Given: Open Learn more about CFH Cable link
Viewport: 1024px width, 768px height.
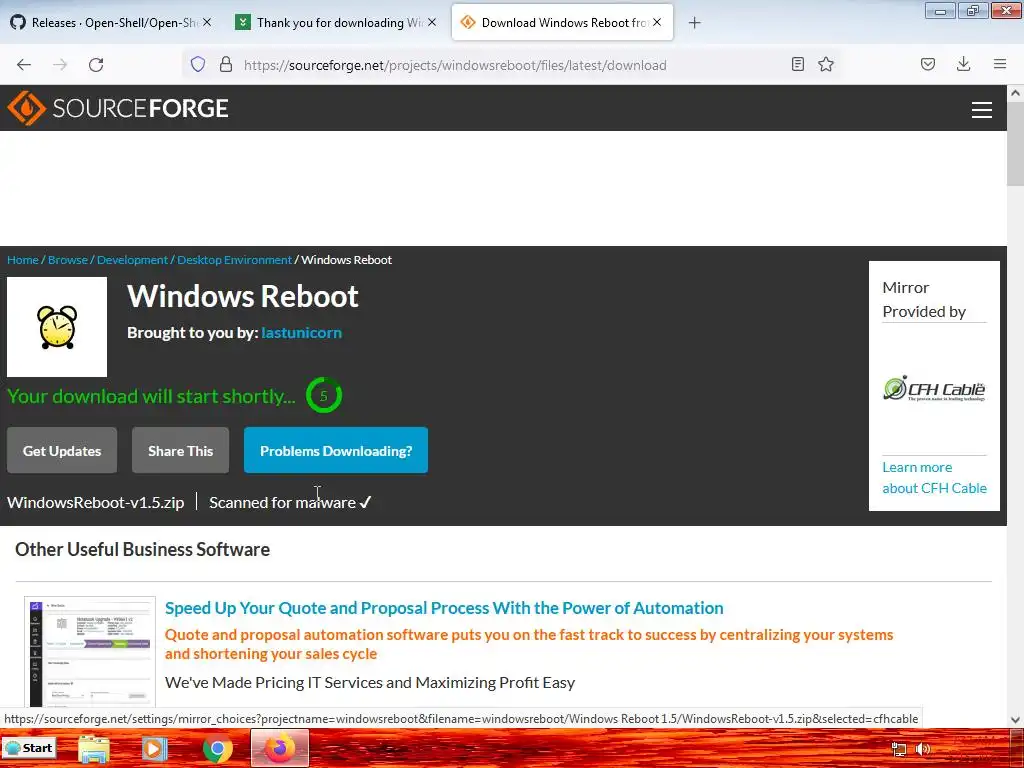Looking at the screenshot, I should tap(935, 477).
